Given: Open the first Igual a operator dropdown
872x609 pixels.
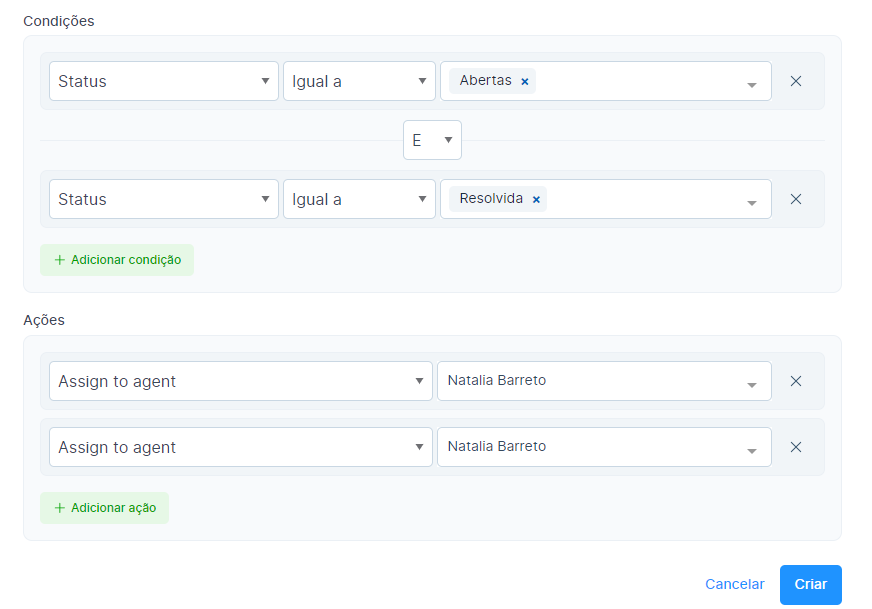Looking at the screenshot, I should point(359,81).
